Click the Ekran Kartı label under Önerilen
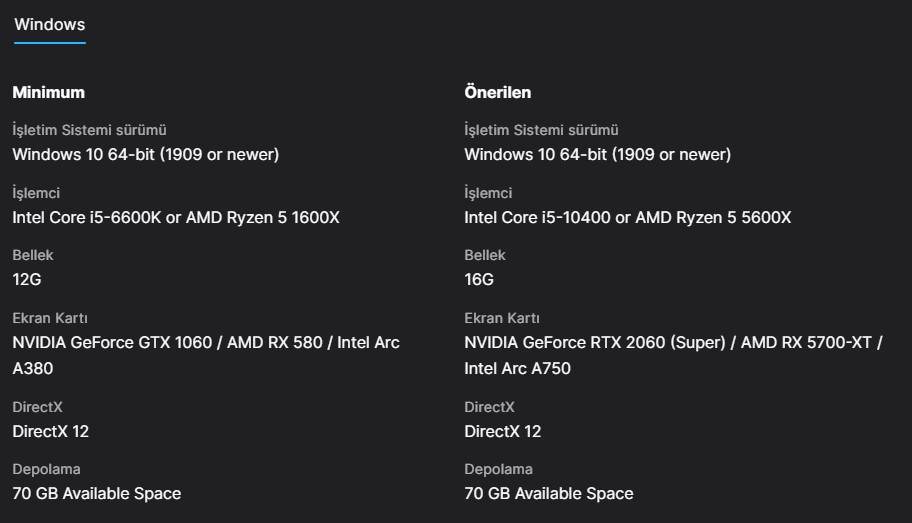The width and height of the screenshot is (912, 523). point(502,318)
